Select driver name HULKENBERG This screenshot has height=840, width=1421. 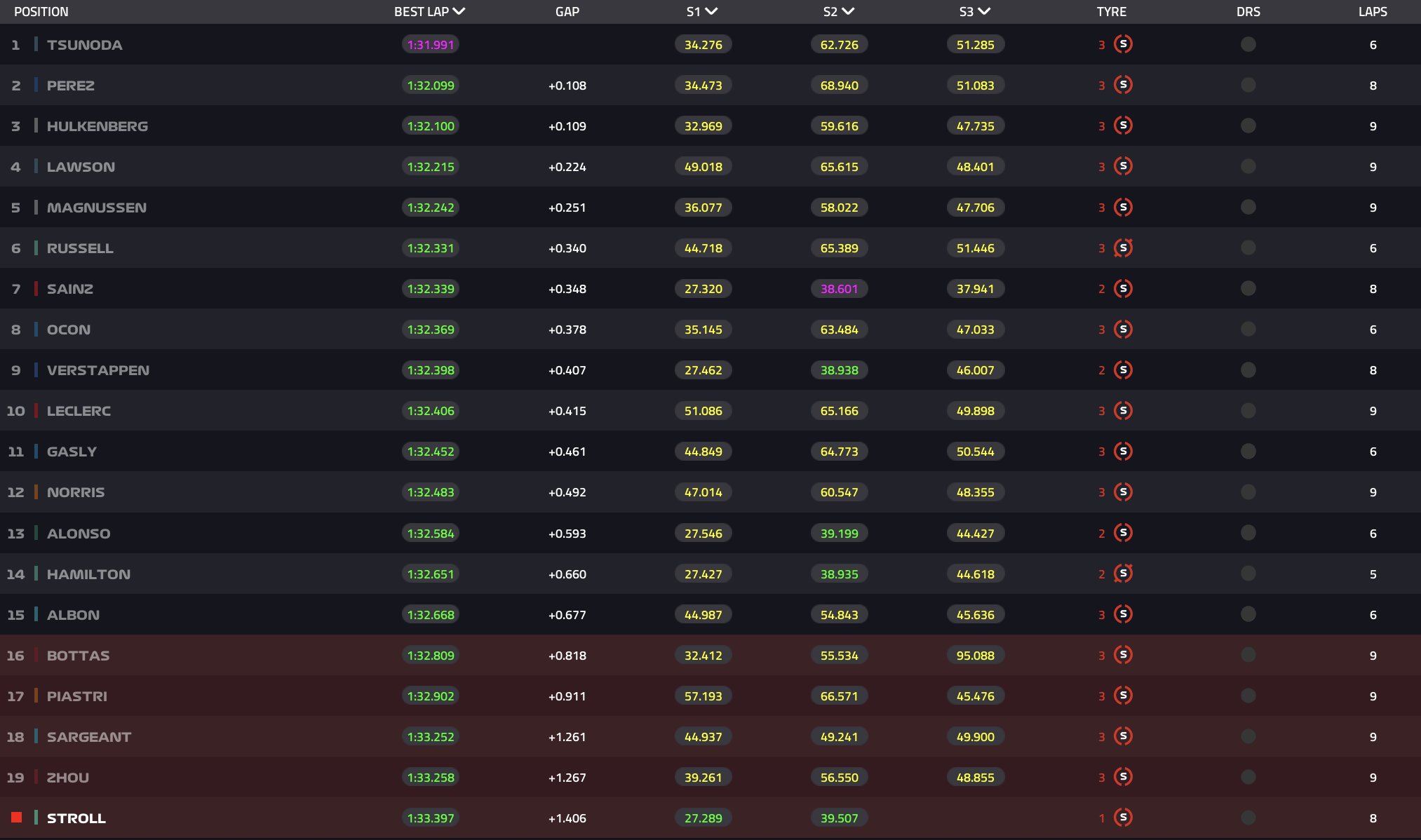pyautogui.click(x=97, y=126)
